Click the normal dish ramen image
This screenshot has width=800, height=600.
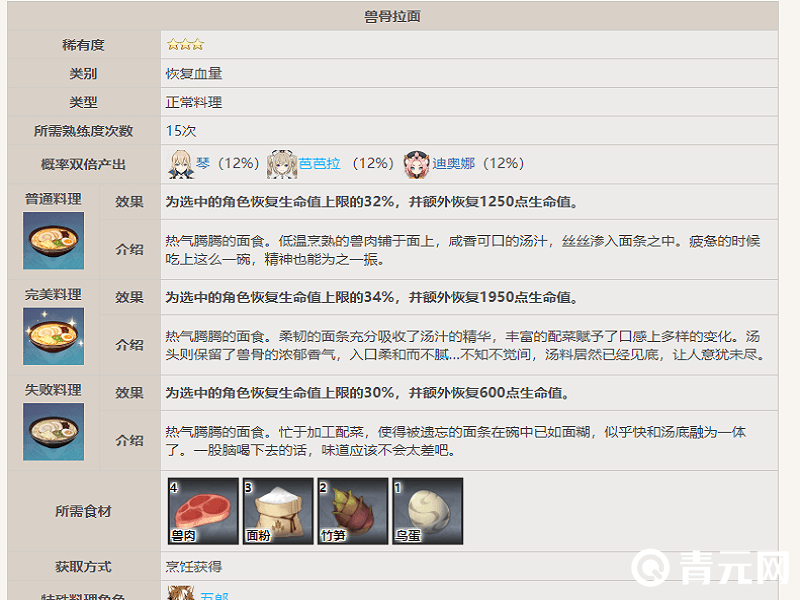(54, 241)
